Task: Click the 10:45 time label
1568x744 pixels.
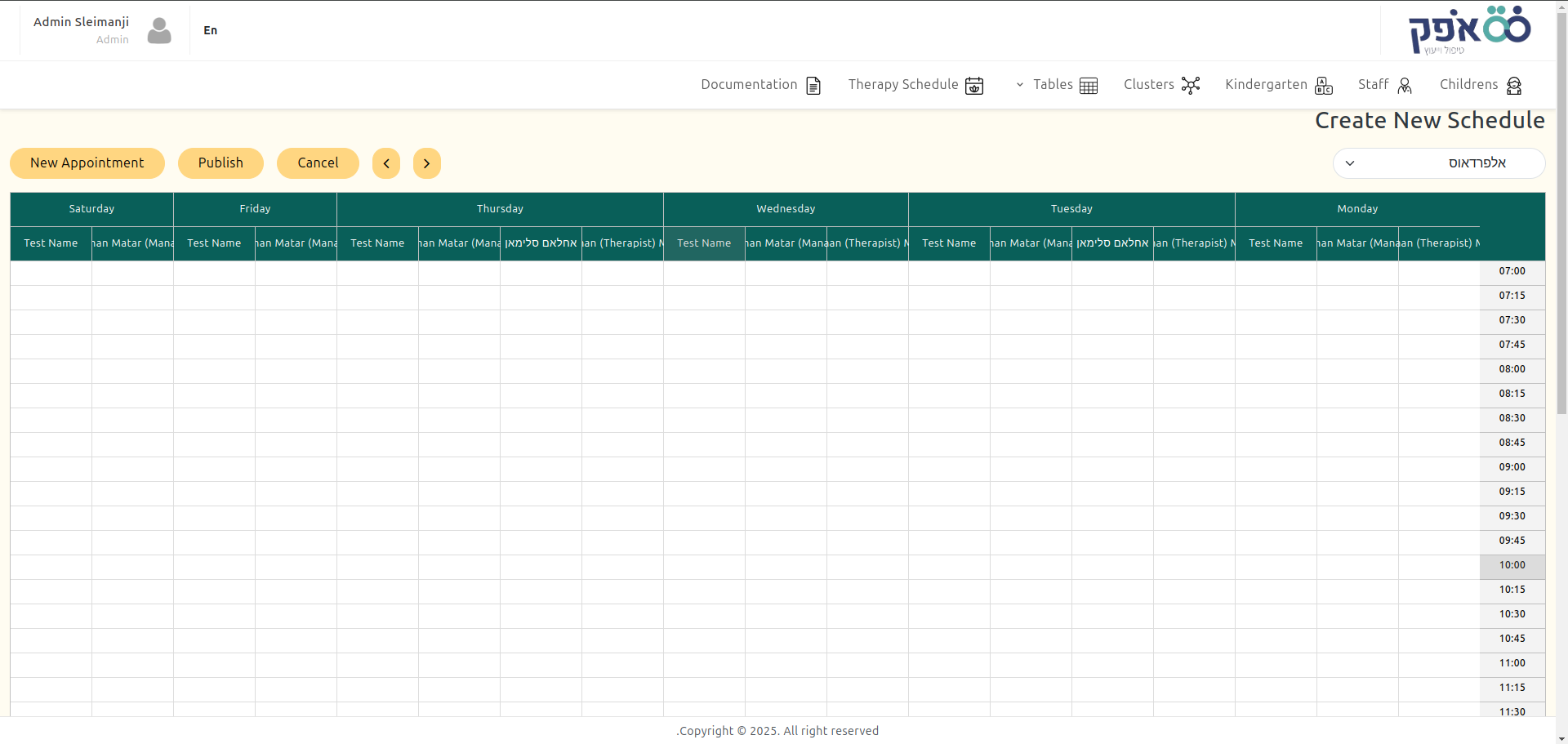Action: tap(1512, 639)
